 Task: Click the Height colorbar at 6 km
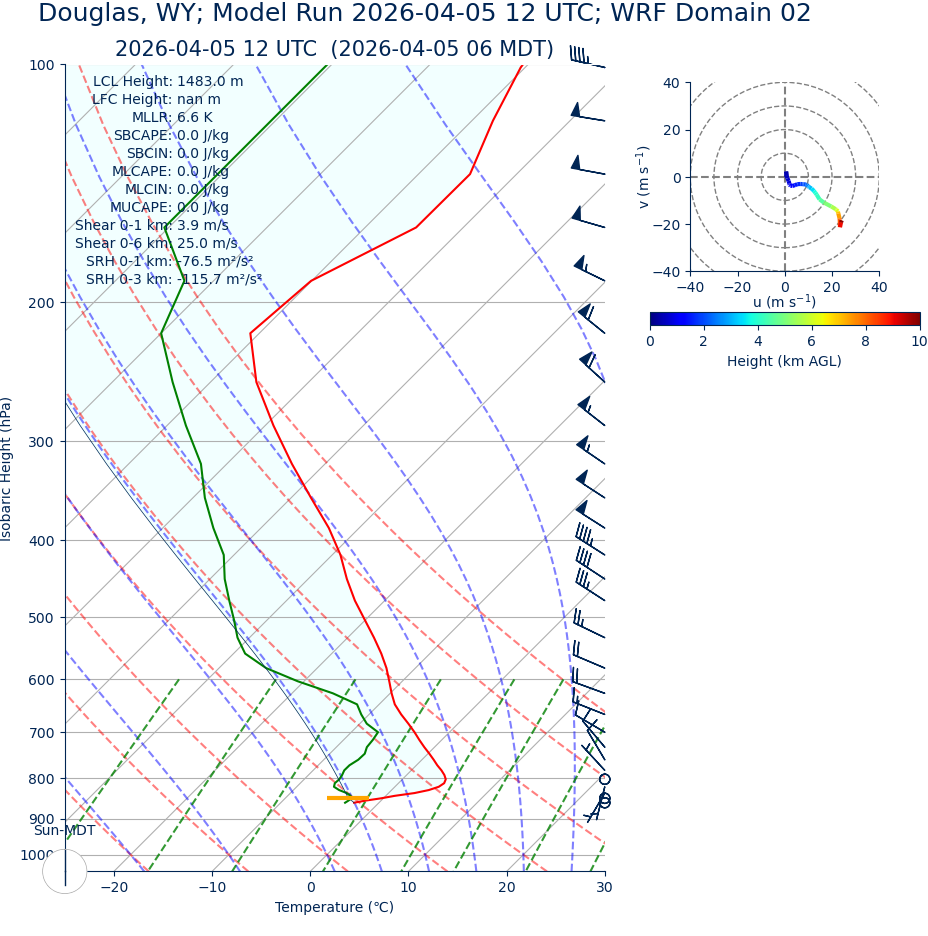812,319
